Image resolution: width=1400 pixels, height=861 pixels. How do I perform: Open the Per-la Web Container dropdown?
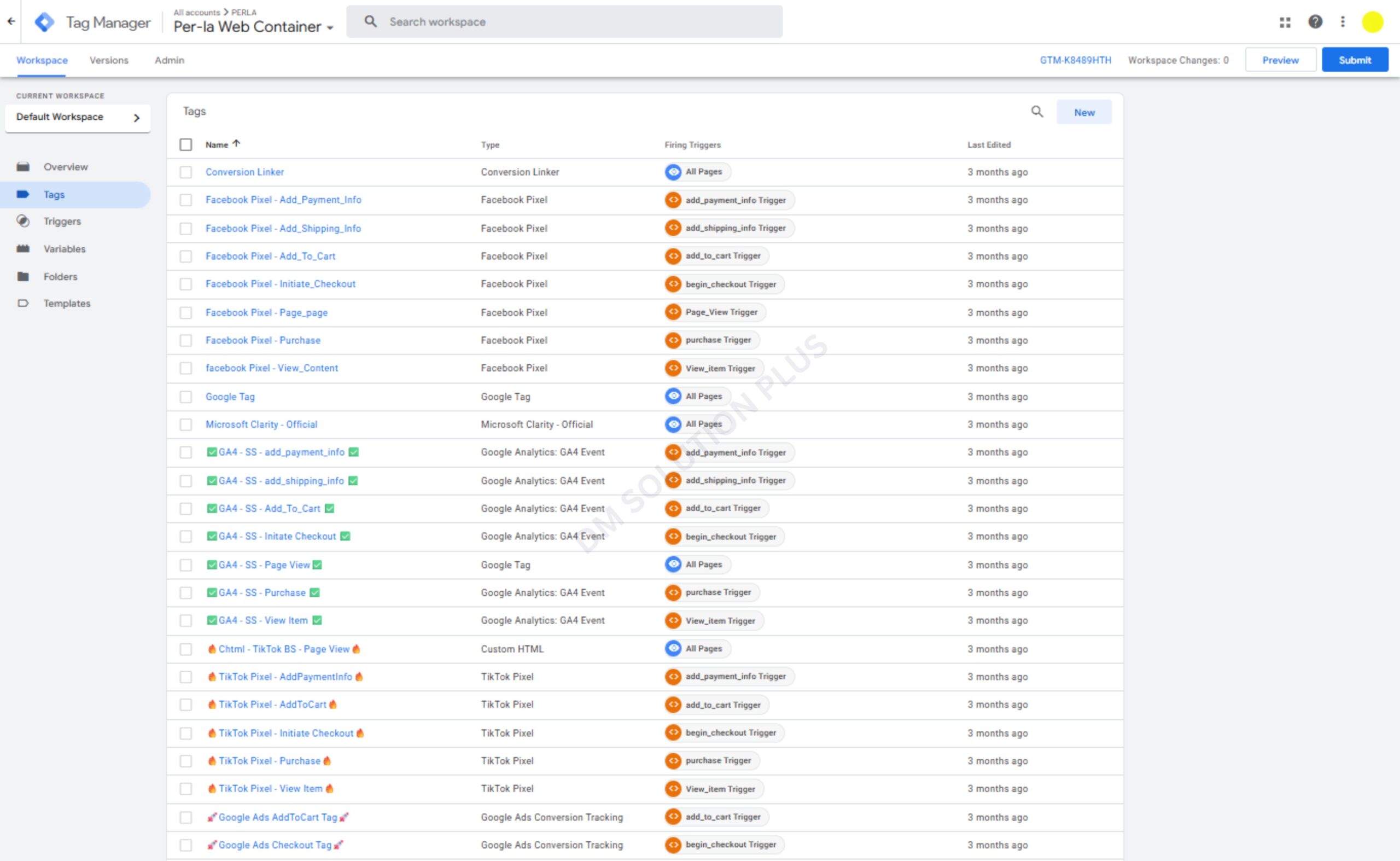click(x=253, y=27)
